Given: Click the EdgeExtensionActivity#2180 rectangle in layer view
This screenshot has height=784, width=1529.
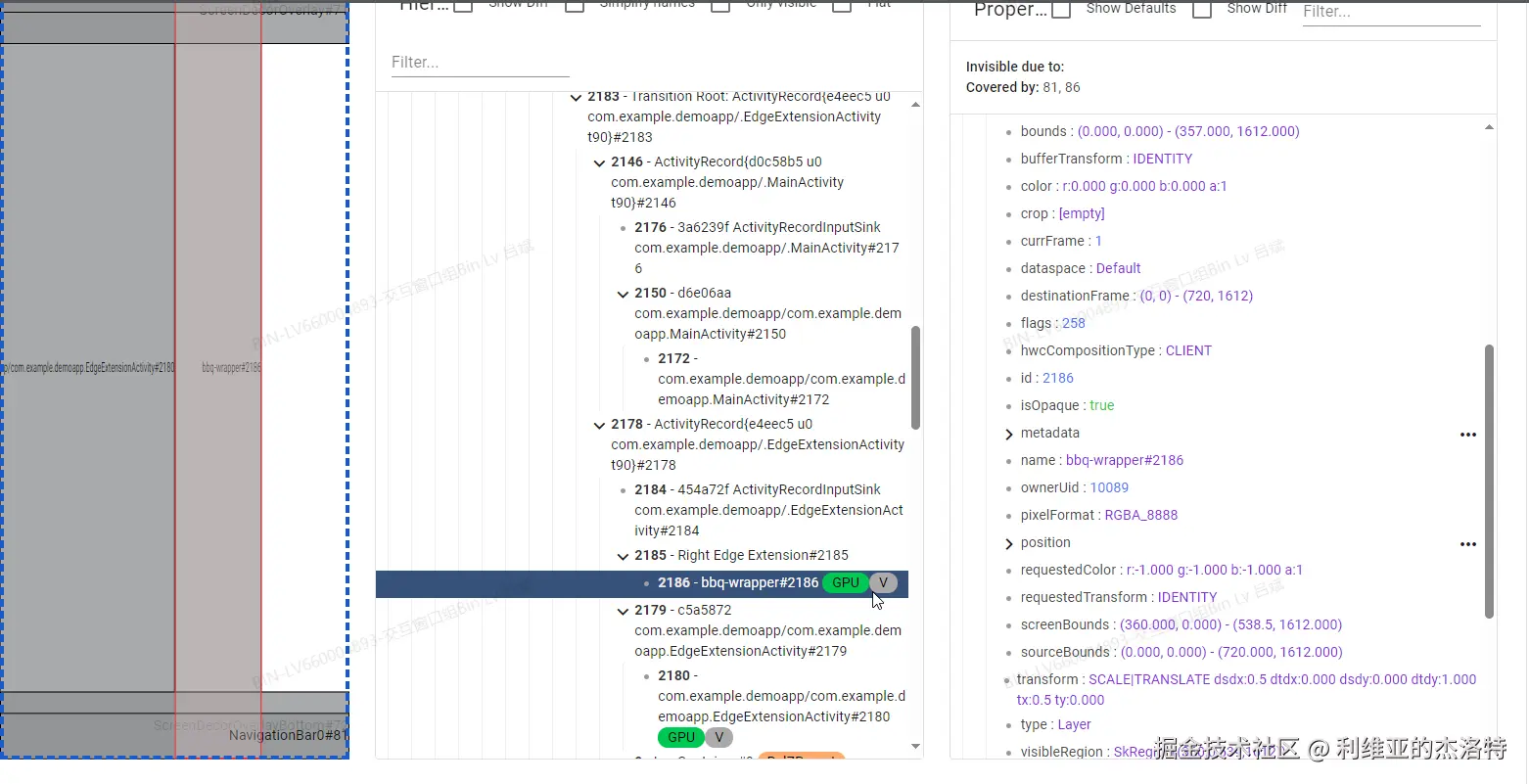Looking at the screenshot, I should 88,368.
